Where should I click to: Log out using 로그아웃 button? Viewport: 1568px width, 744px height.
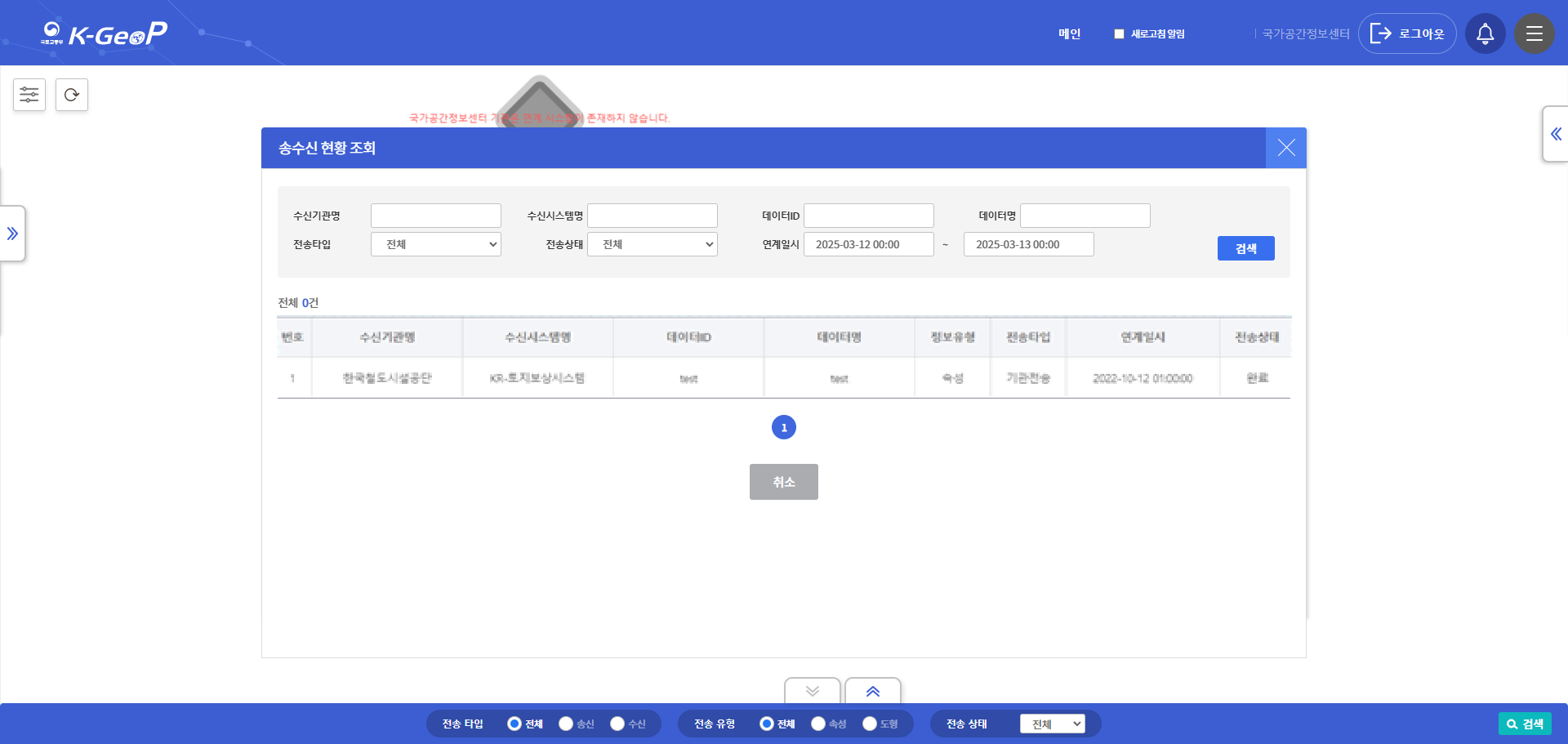point(1407,33)
